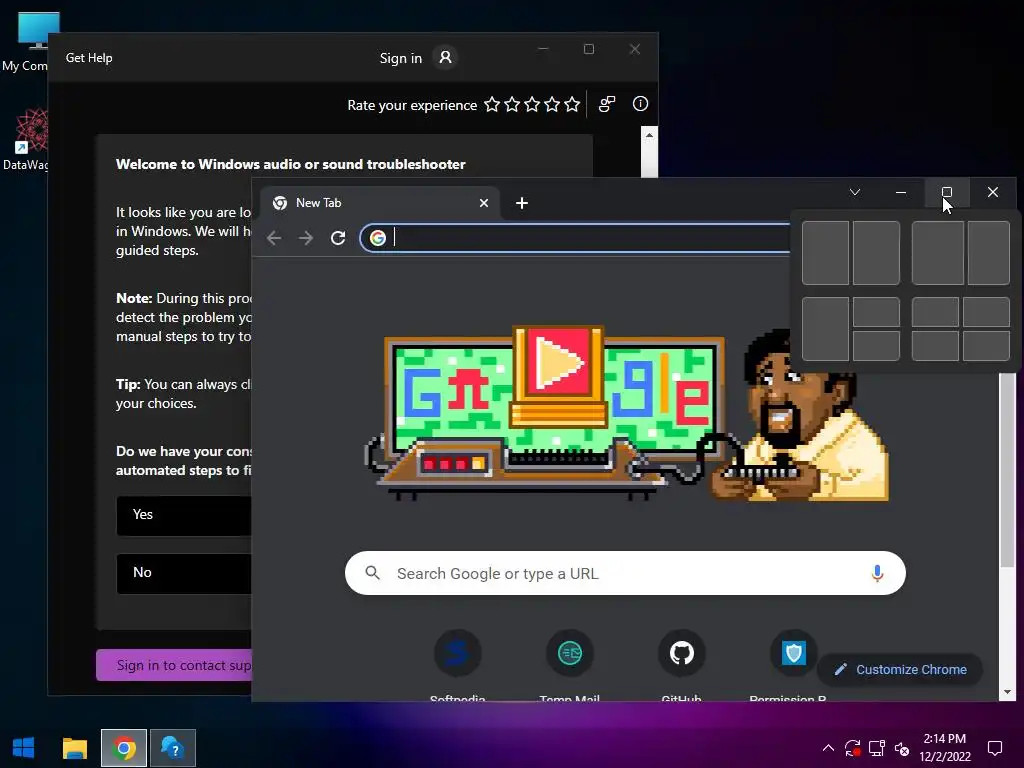The width and height of the screenshot is (1024, 768).
Task: Rate experience with fifth star
Action: (x=572, y=104)
